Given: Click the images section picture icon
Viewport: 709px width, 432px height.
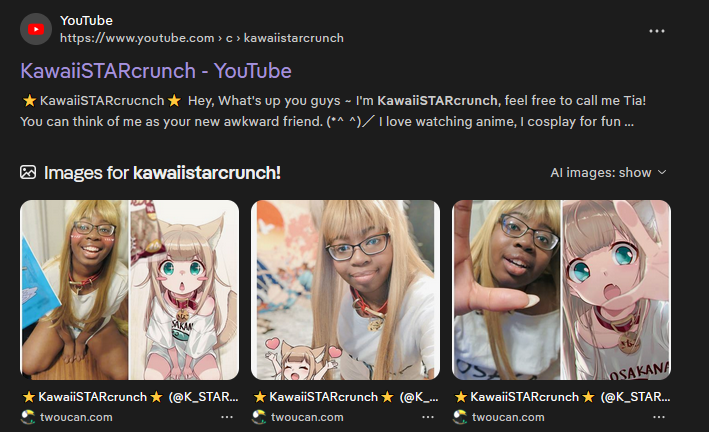Looking at the screenshot, I should point(28,172).
